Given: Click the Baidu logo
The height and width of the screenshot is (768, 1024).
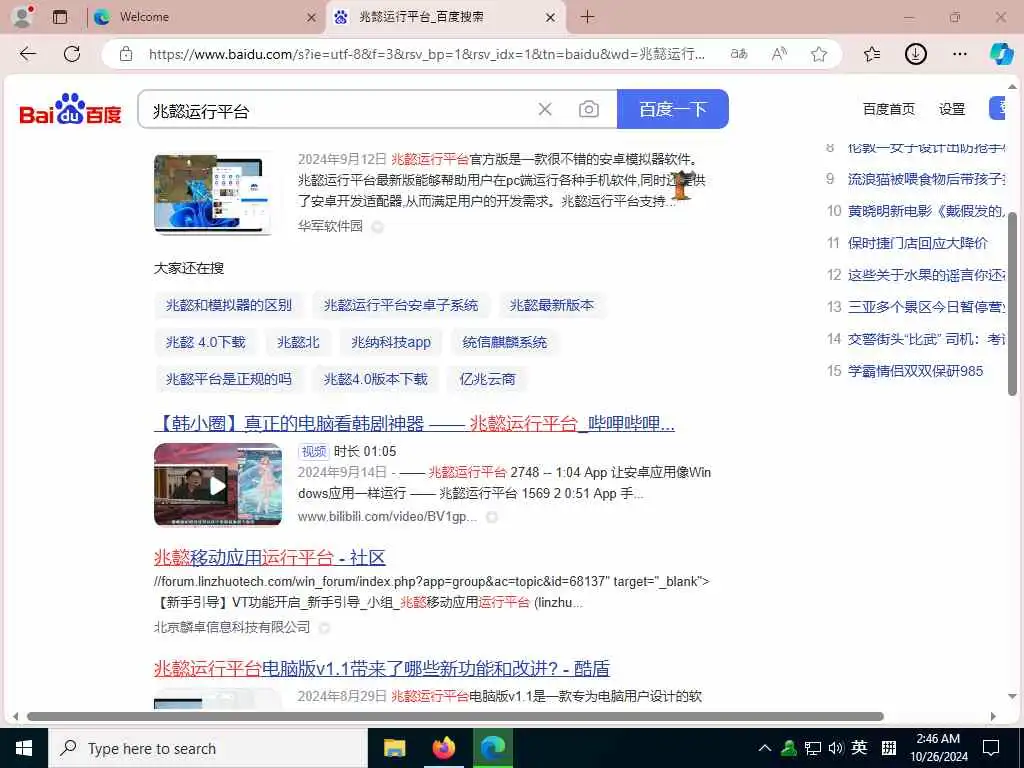Looking at the screenshot, I should (71, 109).
